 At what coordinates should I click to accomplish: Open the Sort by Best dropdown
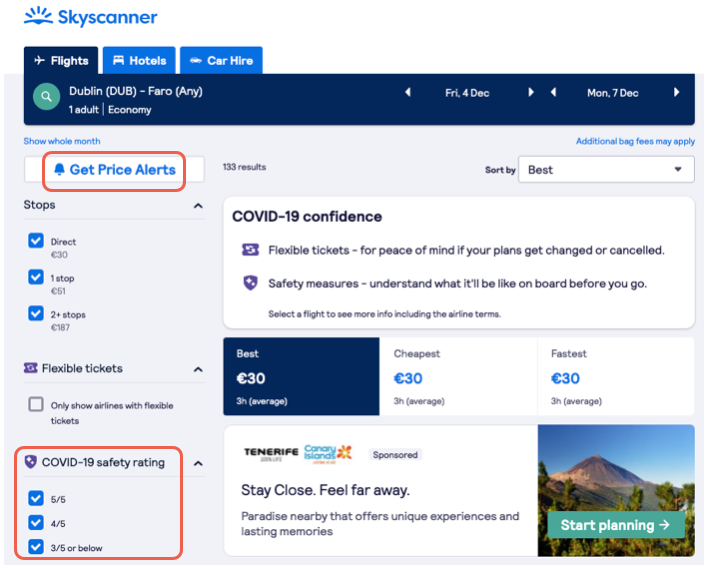606,169
